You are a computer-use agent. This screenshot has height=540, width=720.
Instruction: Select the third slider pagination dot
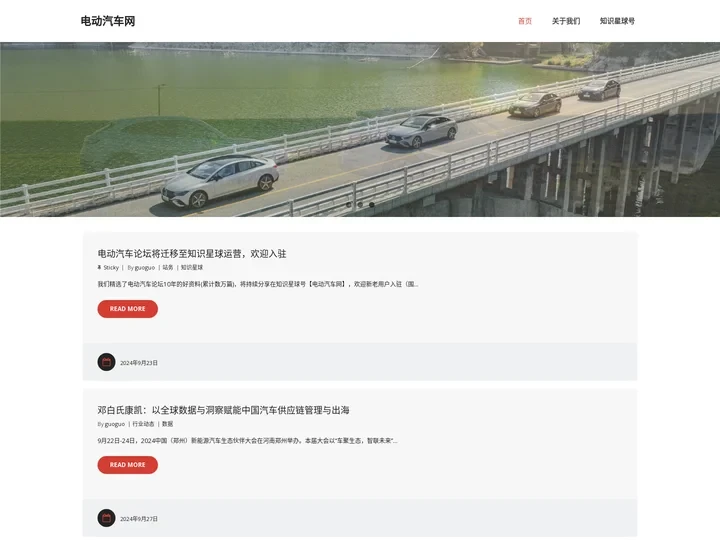point(371,204)
